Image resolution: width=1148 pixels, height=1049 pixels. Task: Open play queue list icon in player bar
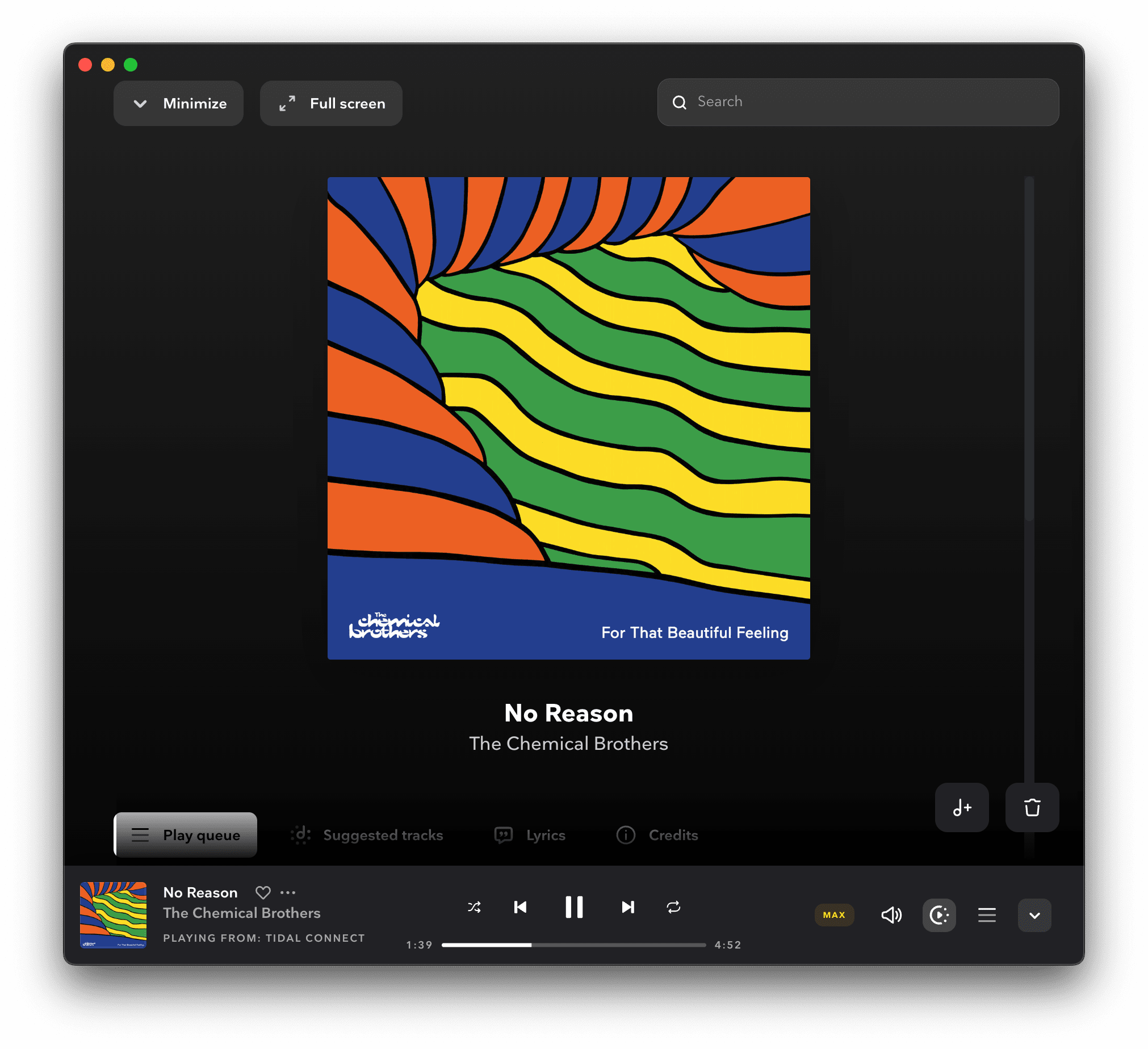click(x=986, y=914)
